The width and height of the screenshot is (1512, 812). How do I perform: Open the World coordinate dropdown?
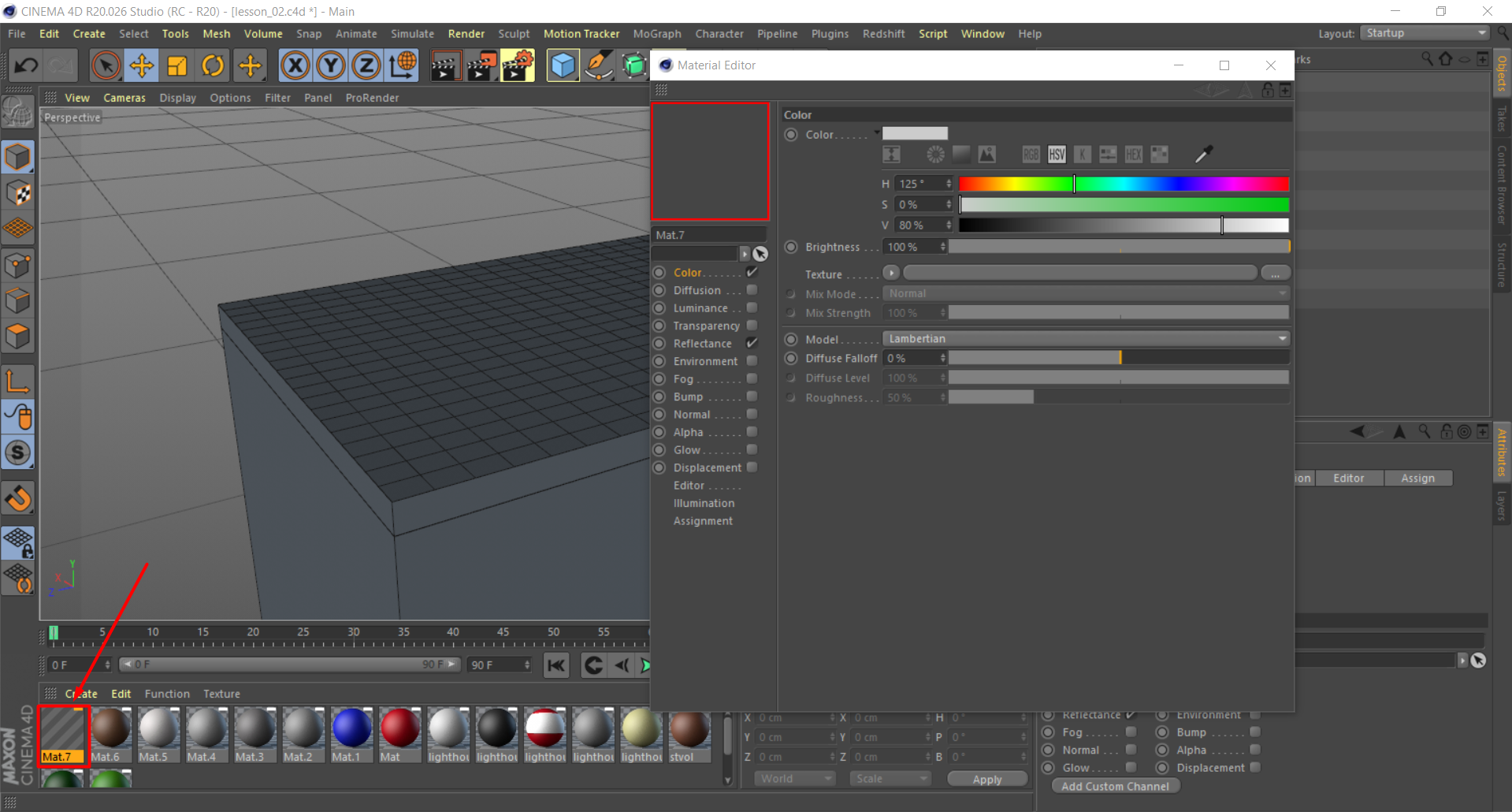pyautogui.click(x=794, y=778)
